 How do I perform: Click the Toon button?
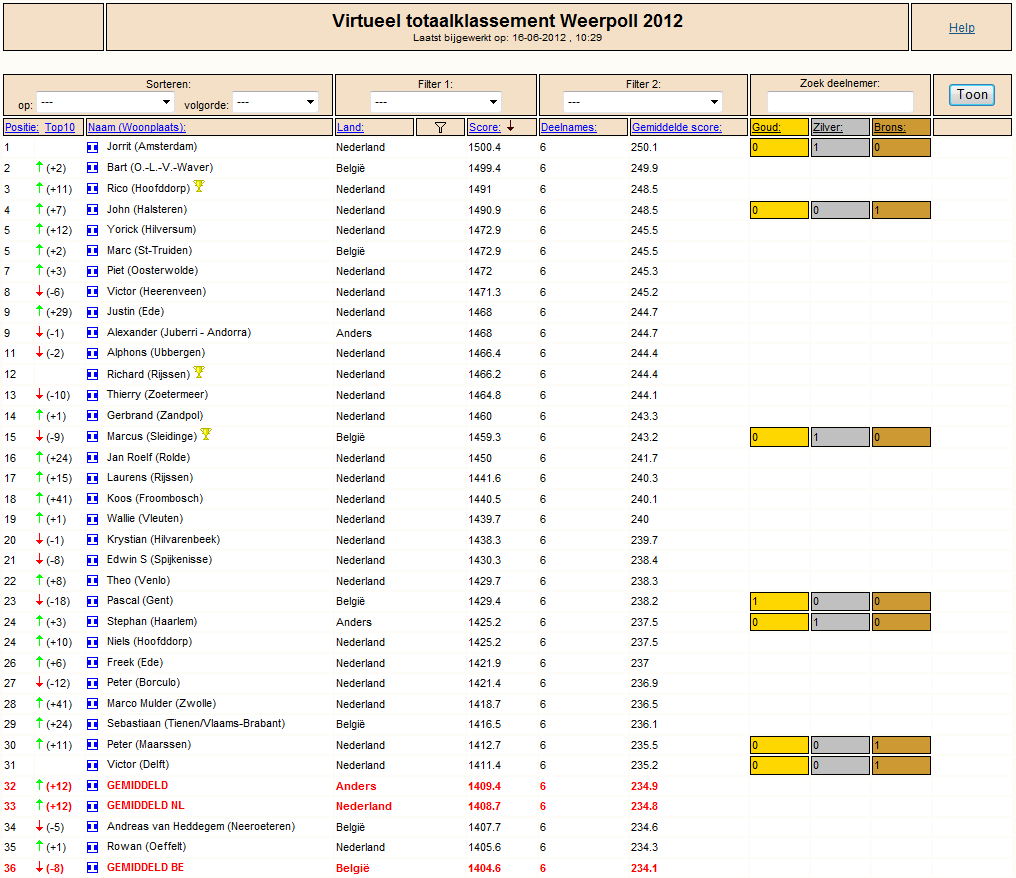(972, 95)
